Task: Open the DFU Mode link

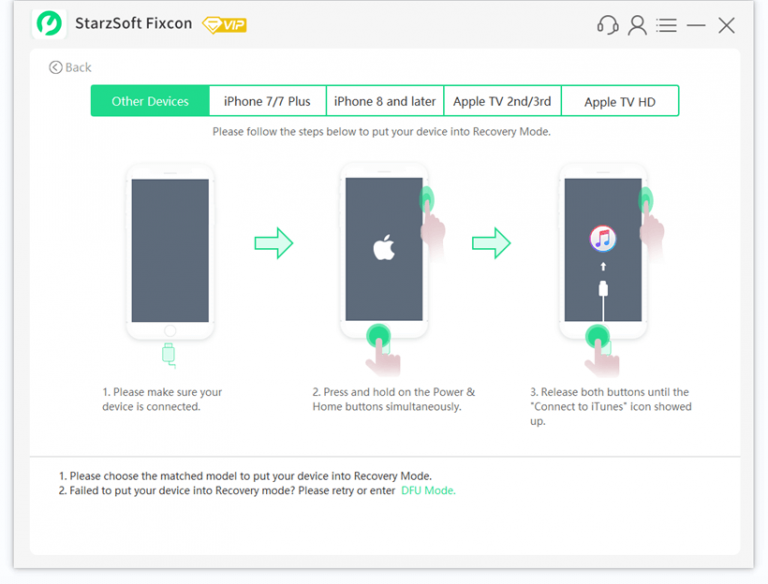Action: coord(428,491)
